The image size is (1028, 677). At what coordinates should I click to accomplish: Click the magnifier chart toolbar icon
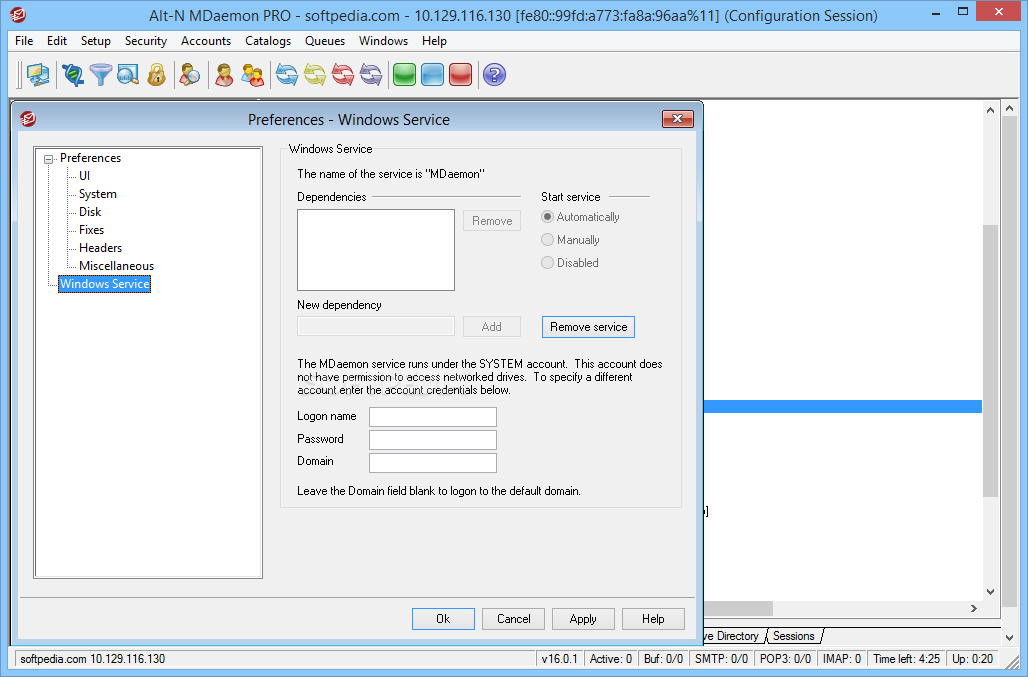coord(128,75)
